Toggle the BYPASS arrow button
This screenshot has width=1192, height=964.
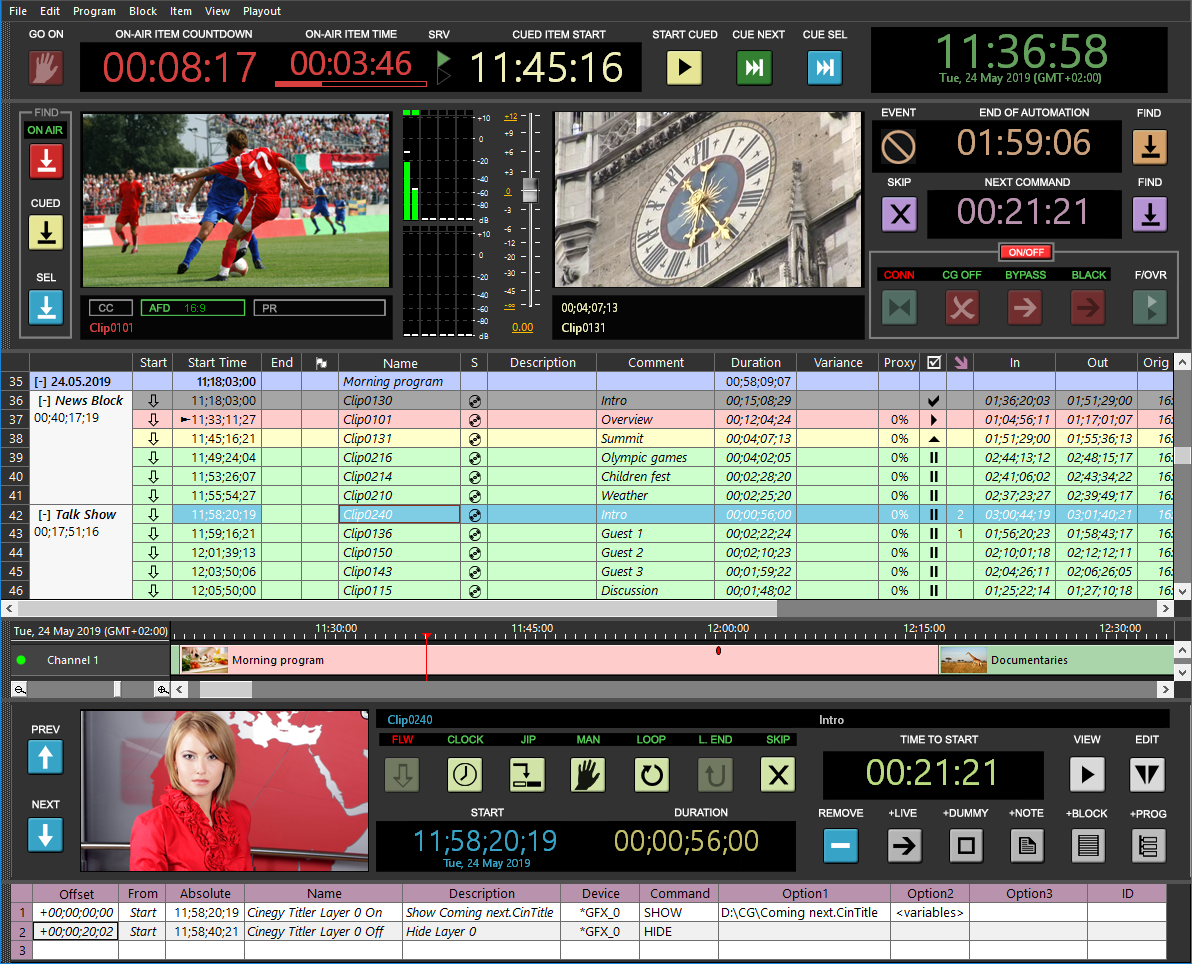(1025, 308)
